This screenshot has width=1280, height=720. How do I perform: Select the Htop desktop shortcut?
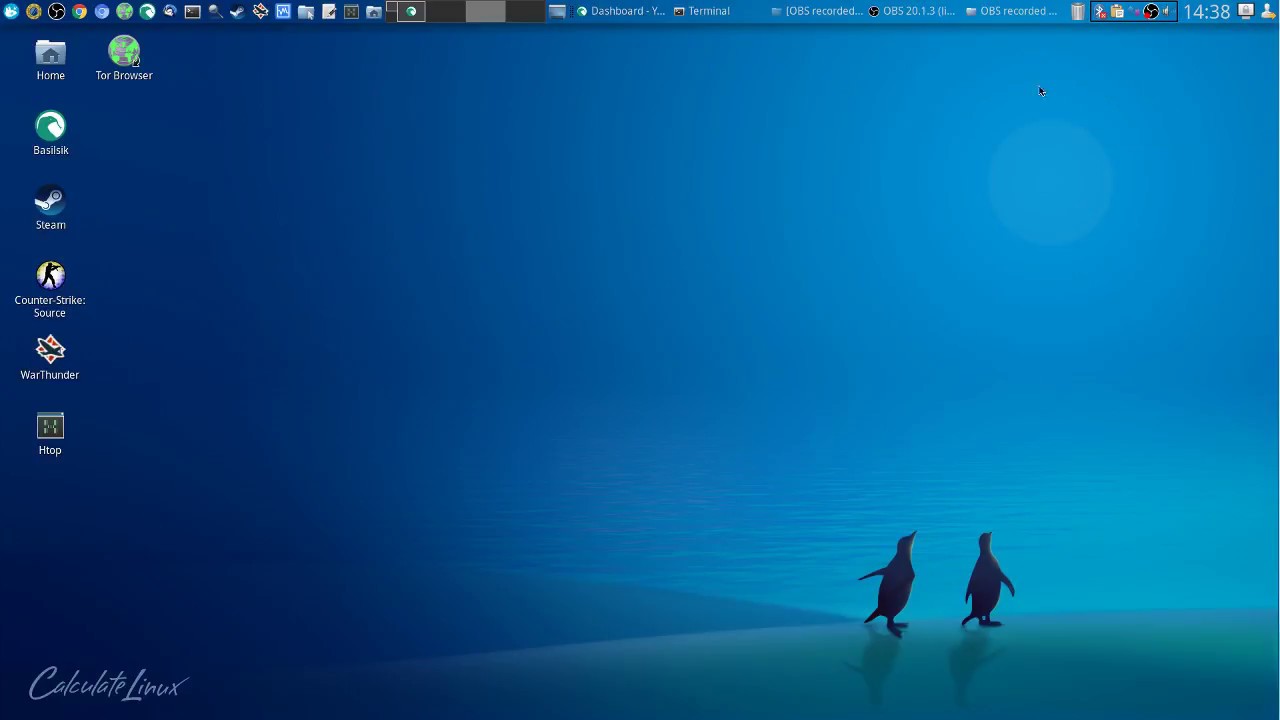(x=50, y=434)
